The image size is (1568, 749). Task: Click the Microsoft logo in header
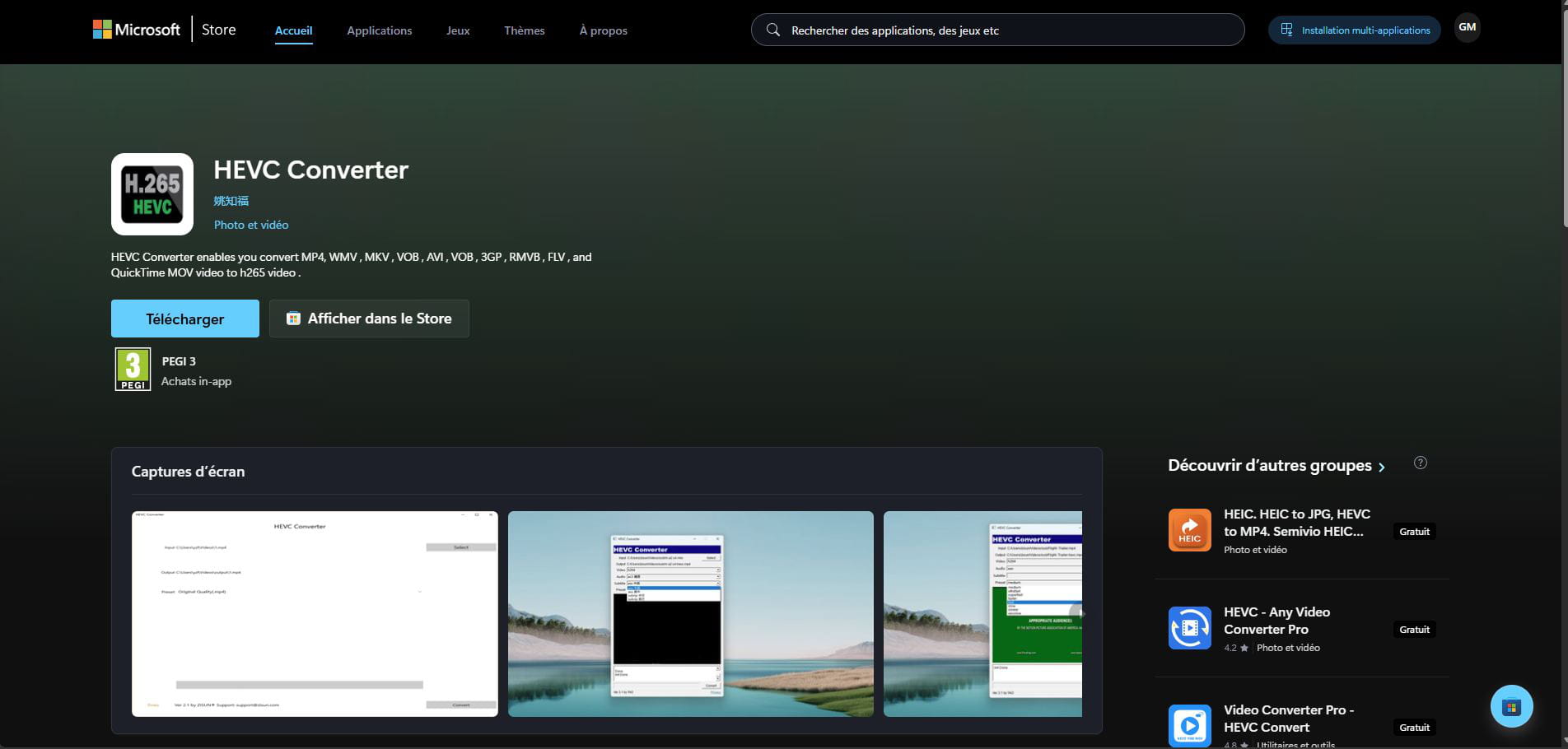point(137,30)
